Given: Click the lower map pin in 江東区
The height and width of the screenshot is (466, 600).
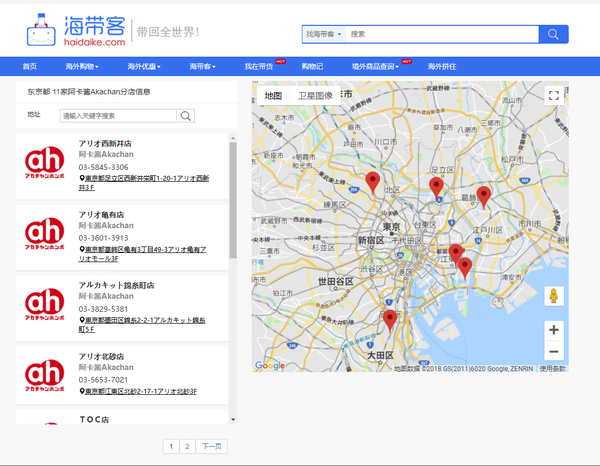Looking at the screenshot, I should point(465,268).
